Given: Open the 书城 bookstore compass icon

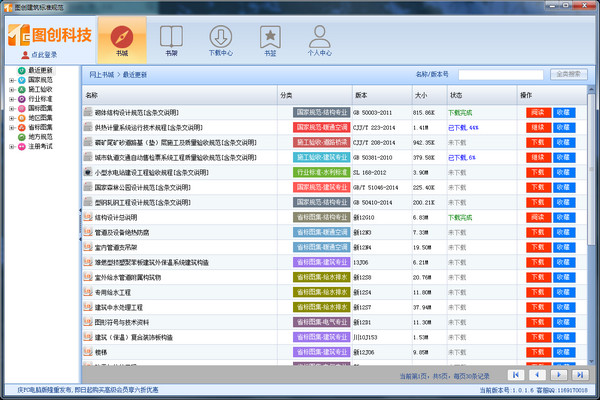Looking at the screenshot, I should [122, 39].
